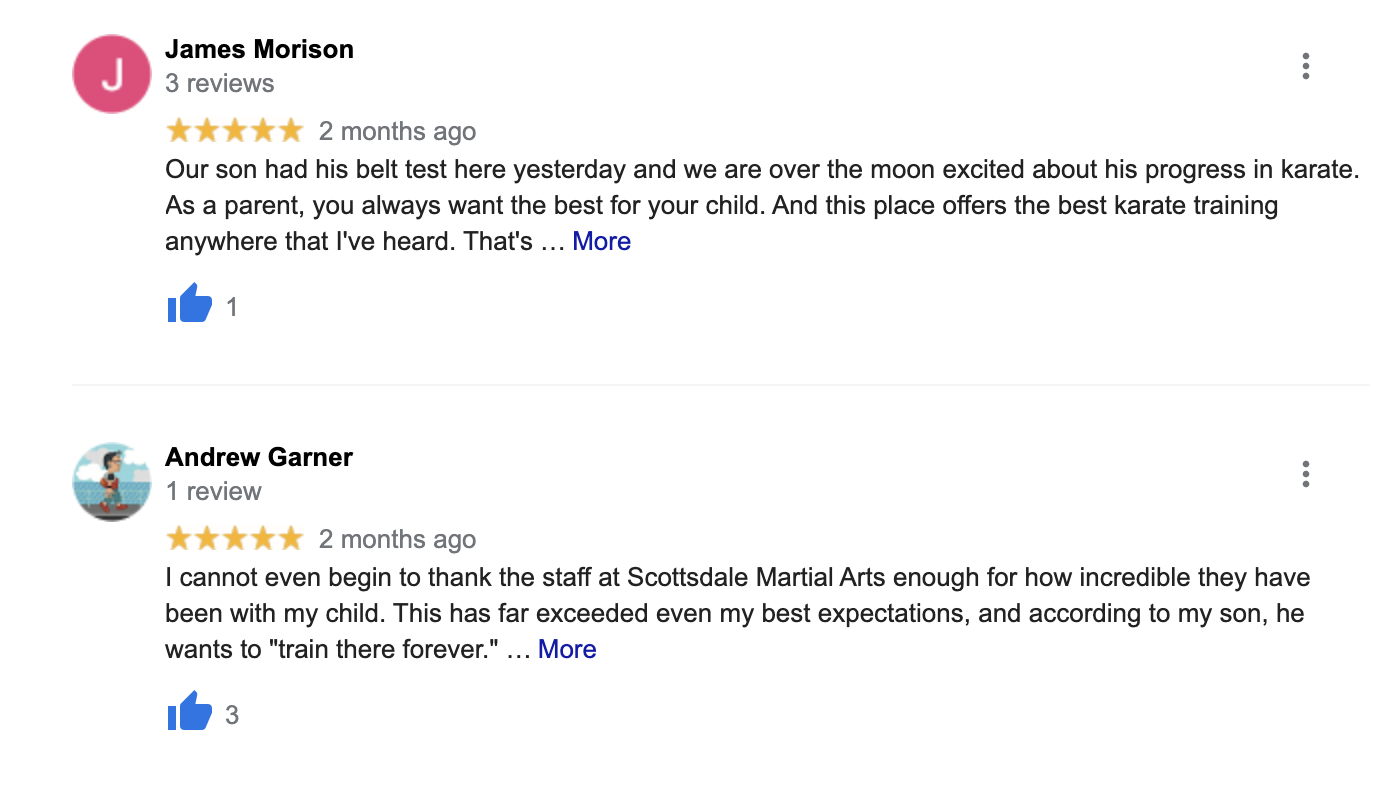
Task: Click thumbs-up on Andrew Garner's review
Action: (190, 712)
